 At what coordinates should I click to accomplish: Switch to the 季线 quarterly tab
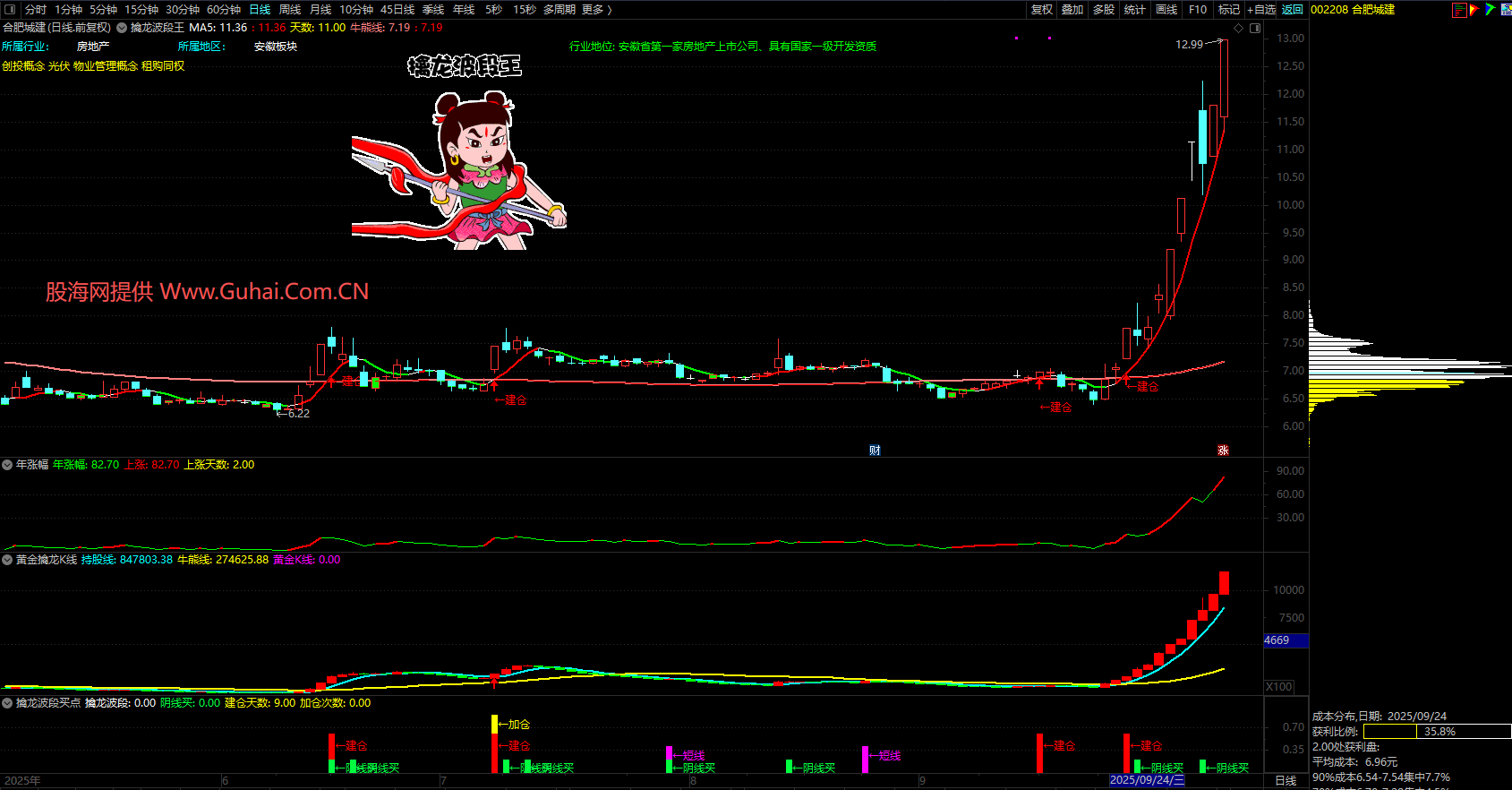click(433, 10)
